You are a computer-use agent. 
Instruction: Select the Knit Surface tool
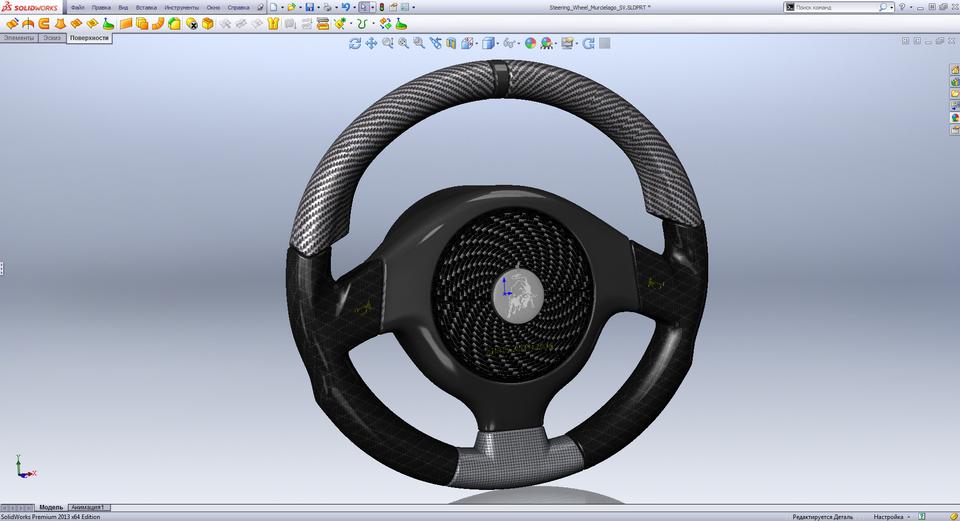pos(273,24)
